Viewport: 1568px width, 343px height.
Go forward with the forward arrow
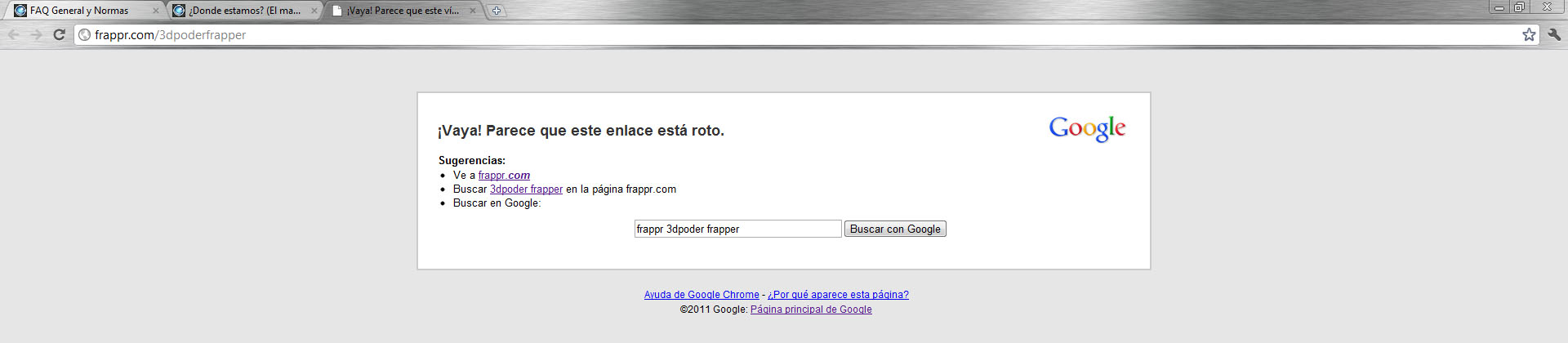pyautogui.click(x=36, y=34)
